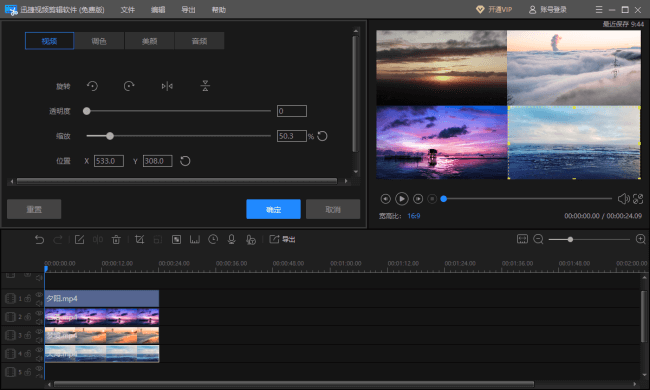Undo the last timeline action
The image size is (650, 390).
(39, 240)
